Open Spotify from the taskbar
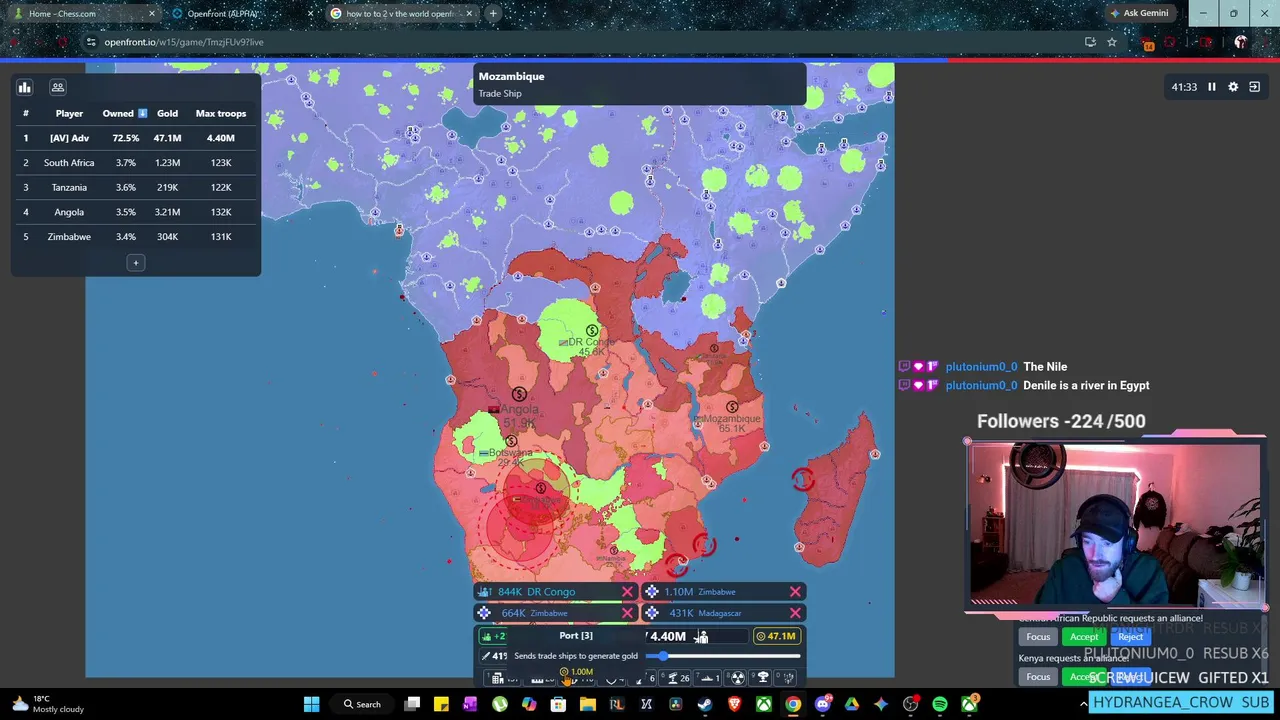 point(939,705)
